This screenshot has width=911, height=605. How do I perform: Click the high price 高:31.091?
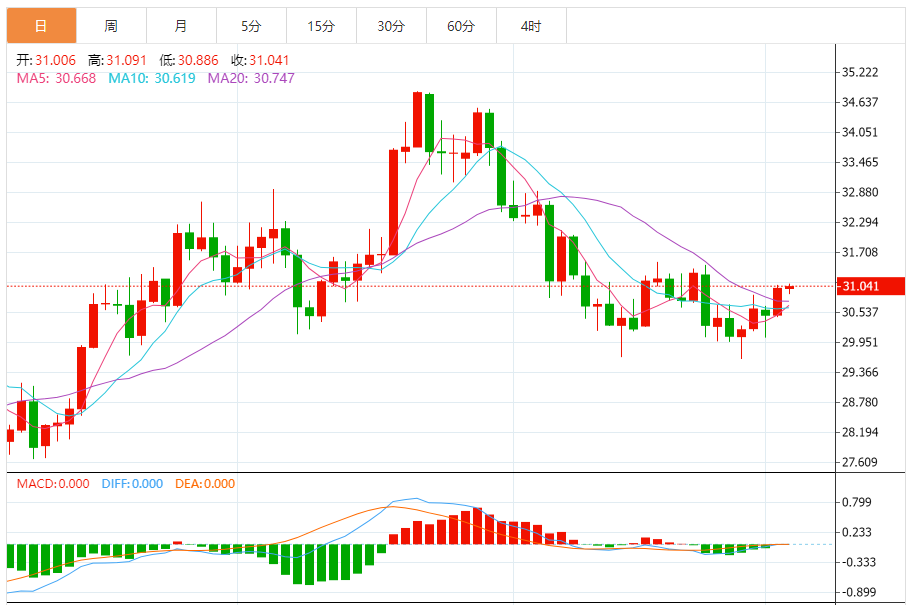[117, 60]
